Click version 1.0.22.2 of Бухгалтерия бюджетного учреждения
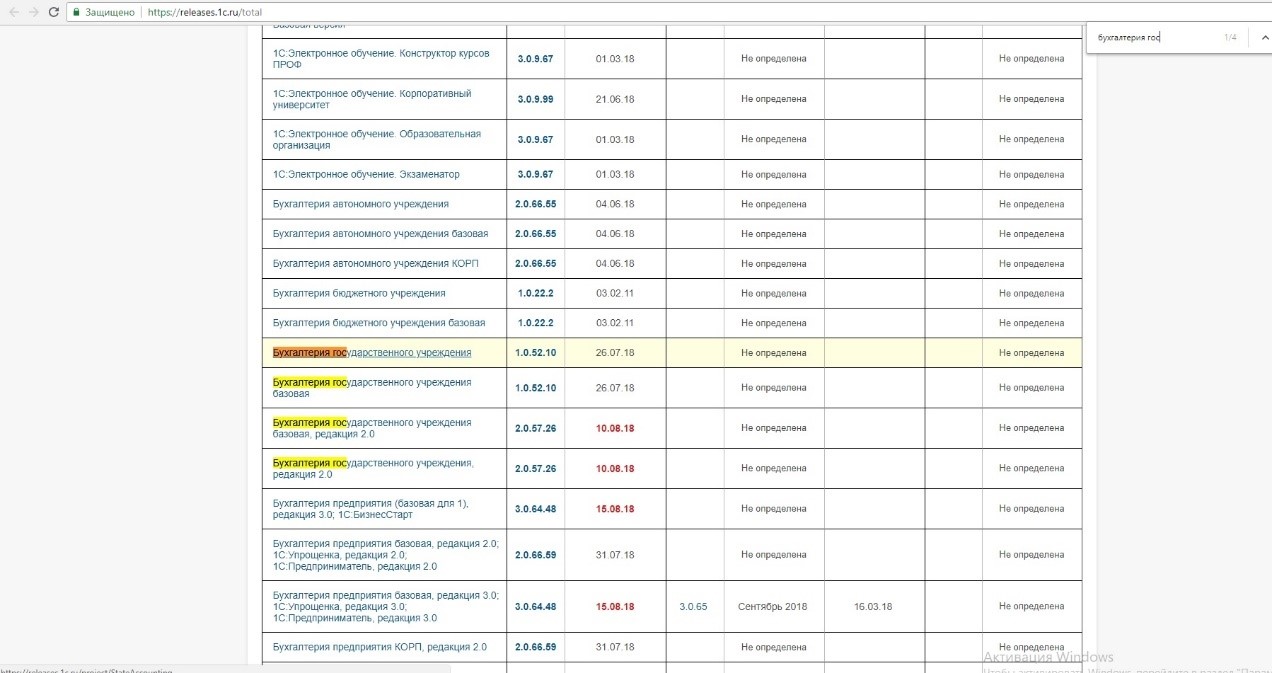 click(535, 294)
